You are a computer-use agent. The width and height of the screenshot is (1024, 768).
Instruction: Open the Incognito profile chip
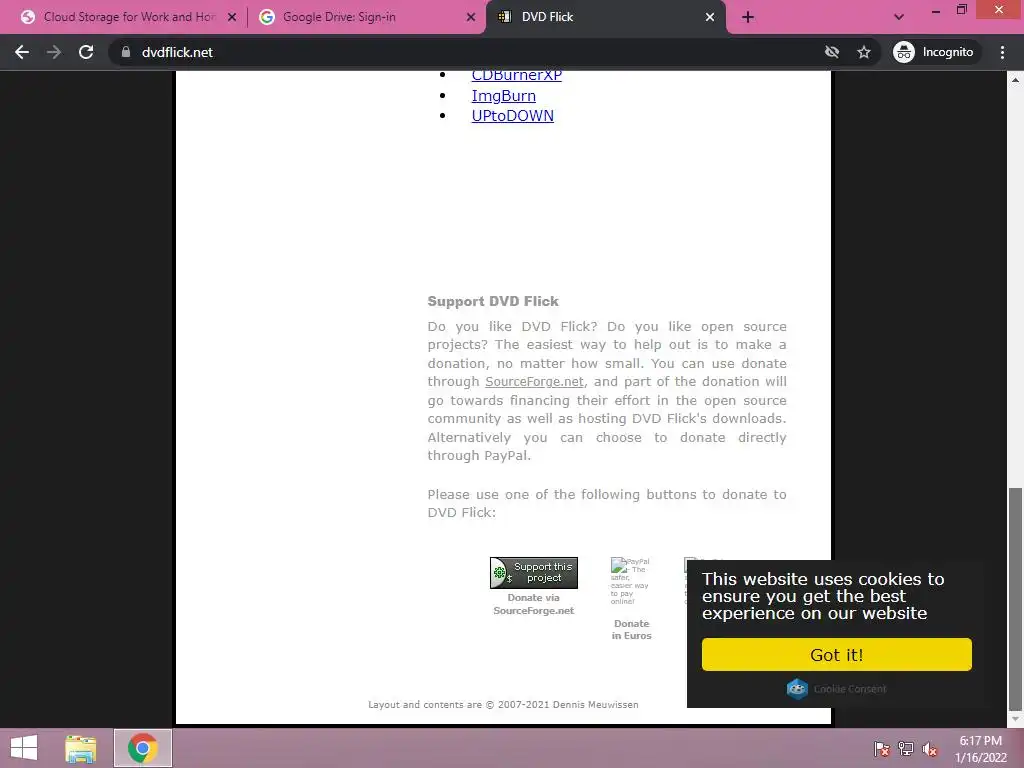pos(934,52)
